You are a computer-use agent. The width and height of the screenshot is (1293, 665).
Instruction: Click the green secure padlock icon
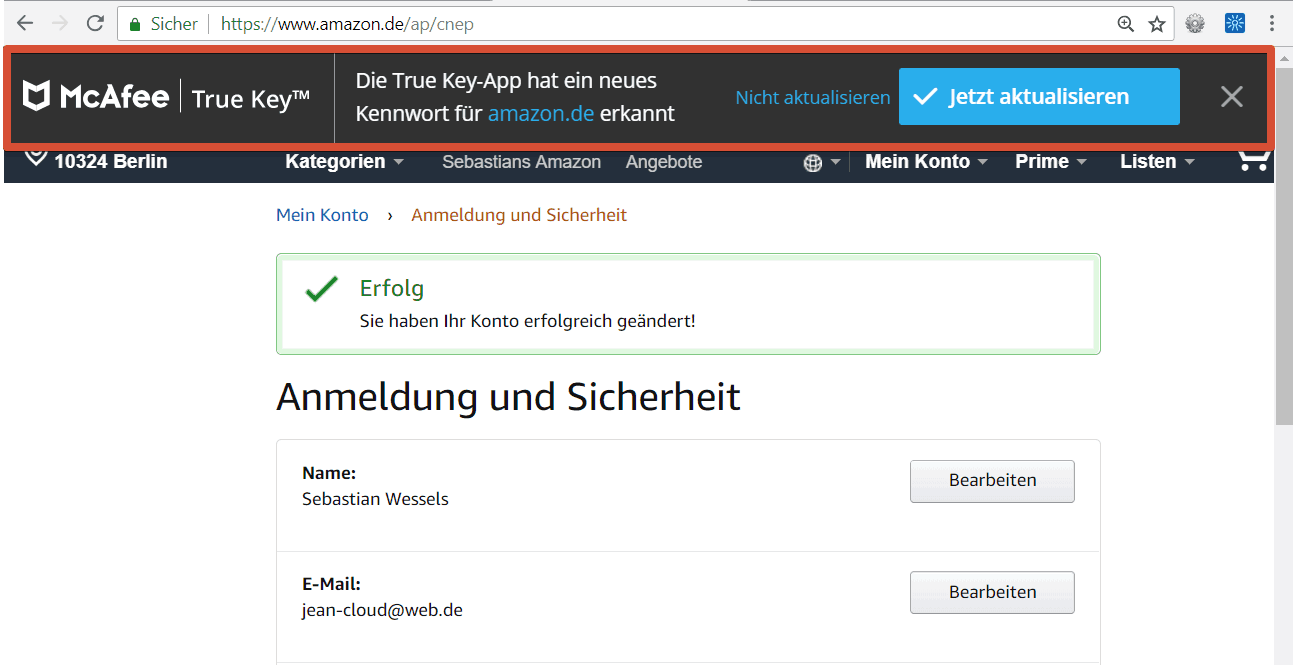click(x=136, y=24)
